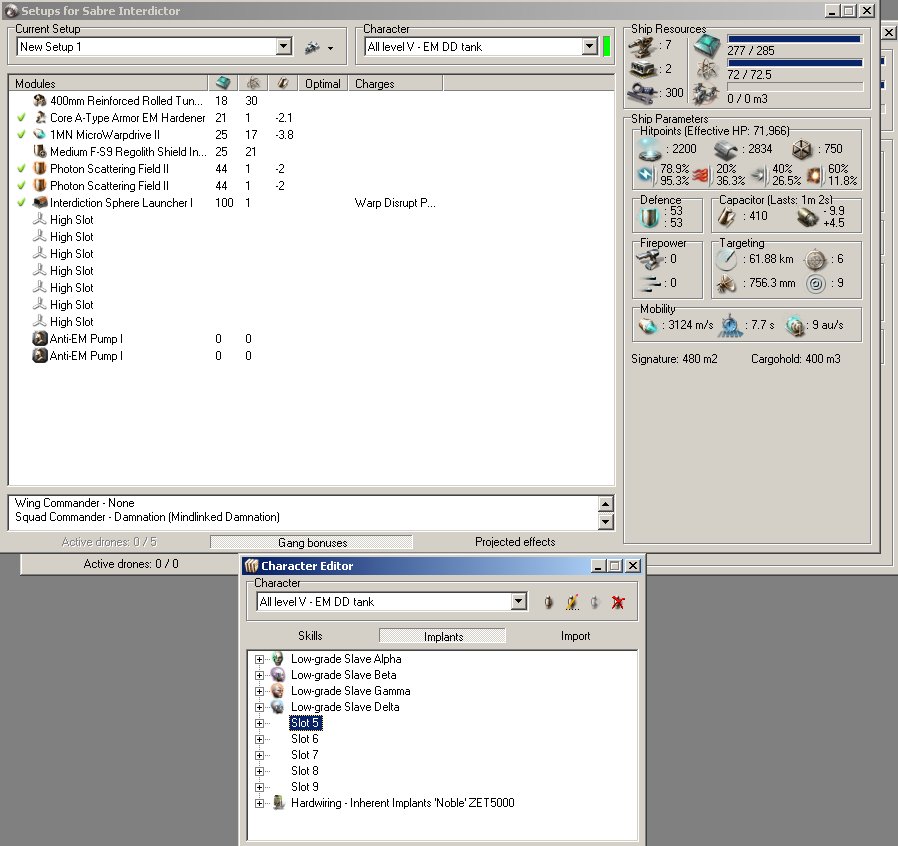This screenshot has height=846, width=898.
Task: Switch to Import tab in Character Editor
Action: (575, 636)
